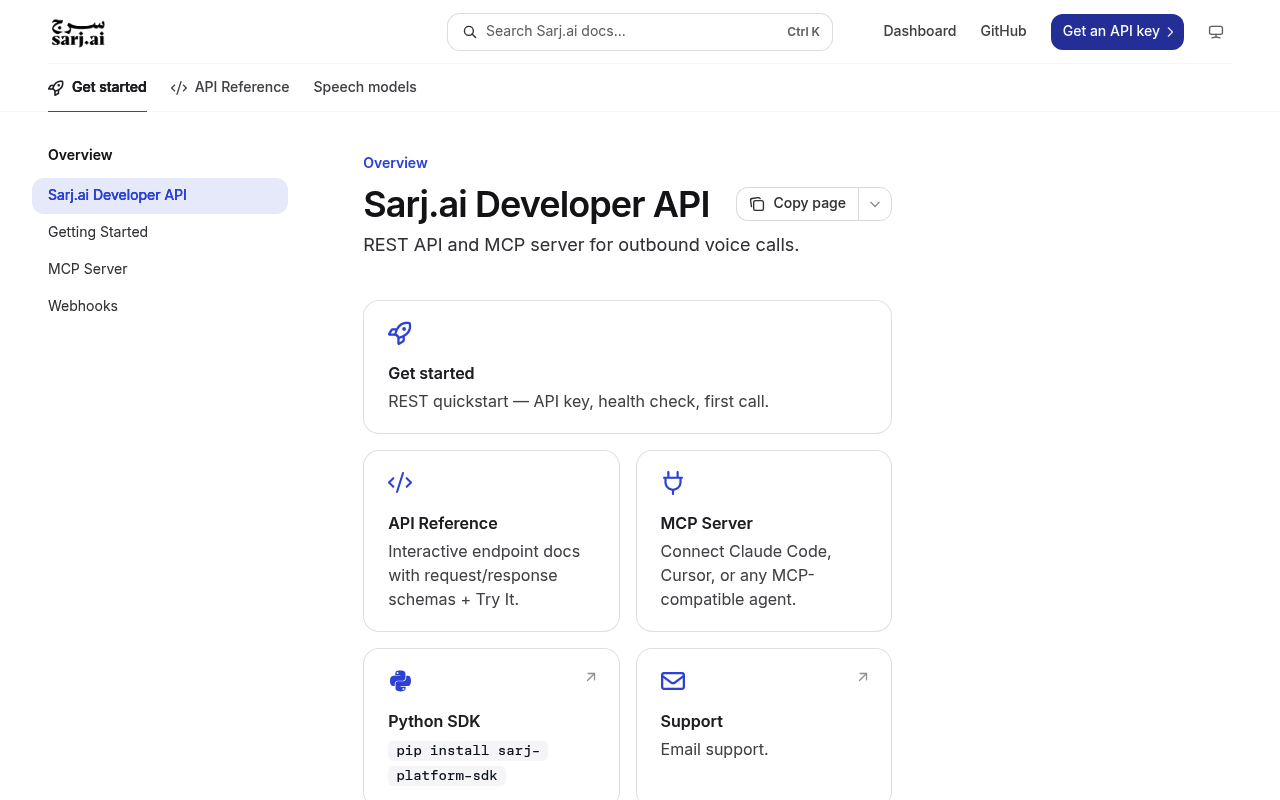Click the Email support description text
1280x800 pixels.
click(714, 749)
